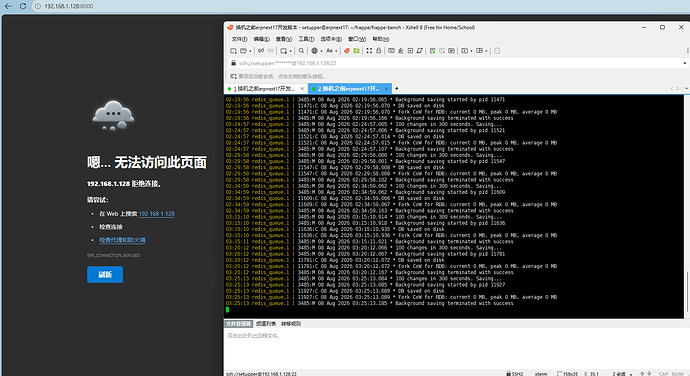Click the Open Session folder icon

click(x=243, y=51)
